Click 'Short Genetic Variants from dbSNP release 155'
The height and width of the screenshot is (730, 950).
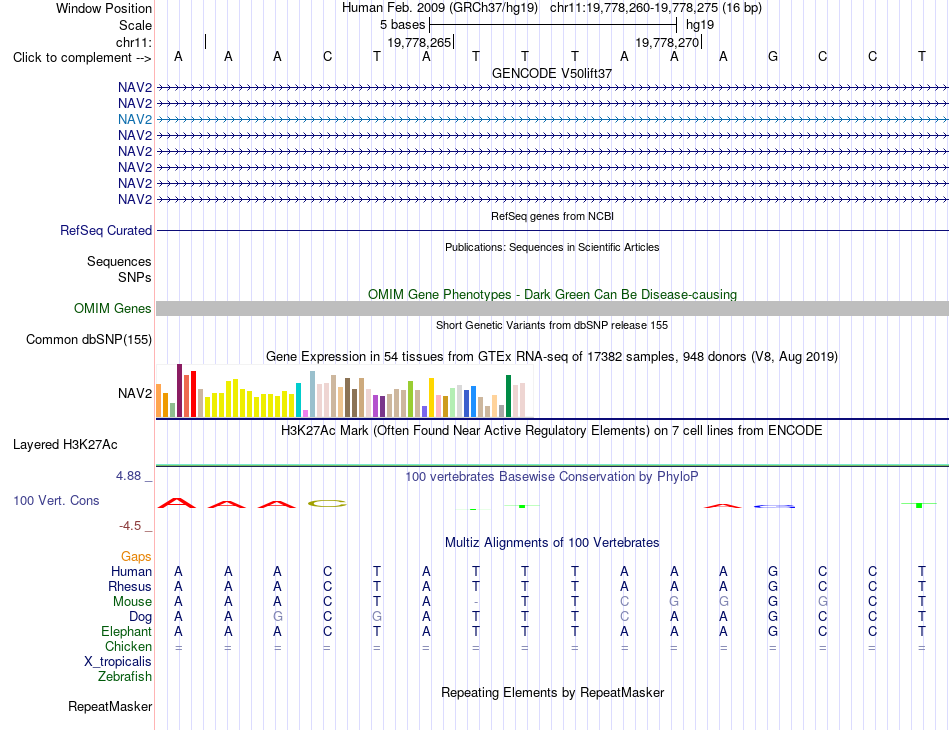pos(552,325)
